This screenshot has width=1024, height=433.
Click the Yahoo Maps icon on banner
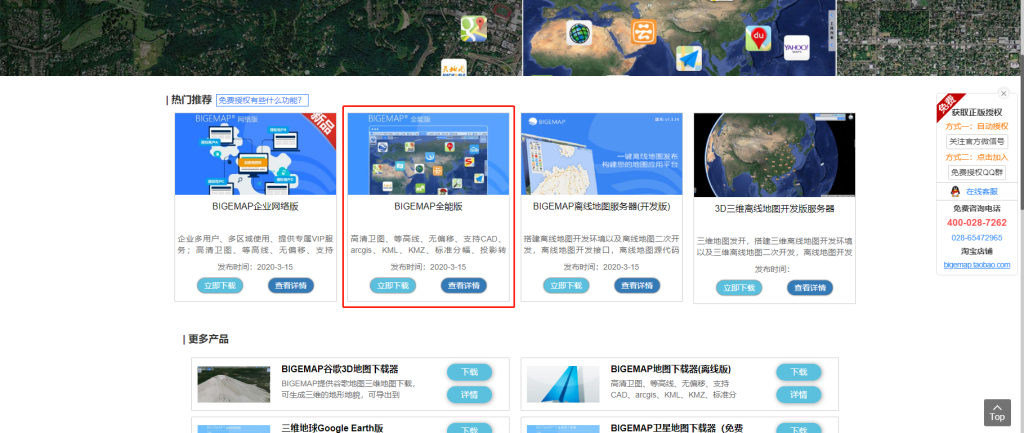pyautogui.click(x=796, y=48)
